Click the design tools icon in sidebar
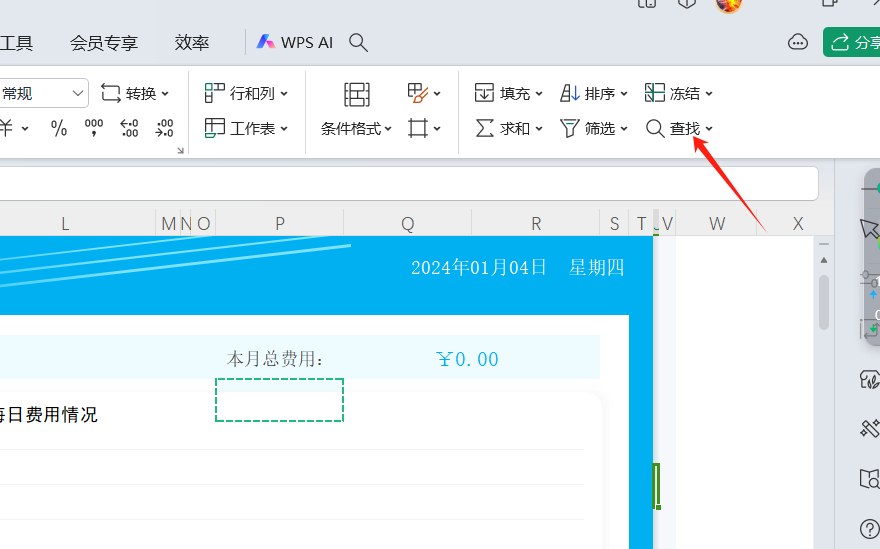The width and height of the screenshot is (880, 549). click(x=869, y=428)
